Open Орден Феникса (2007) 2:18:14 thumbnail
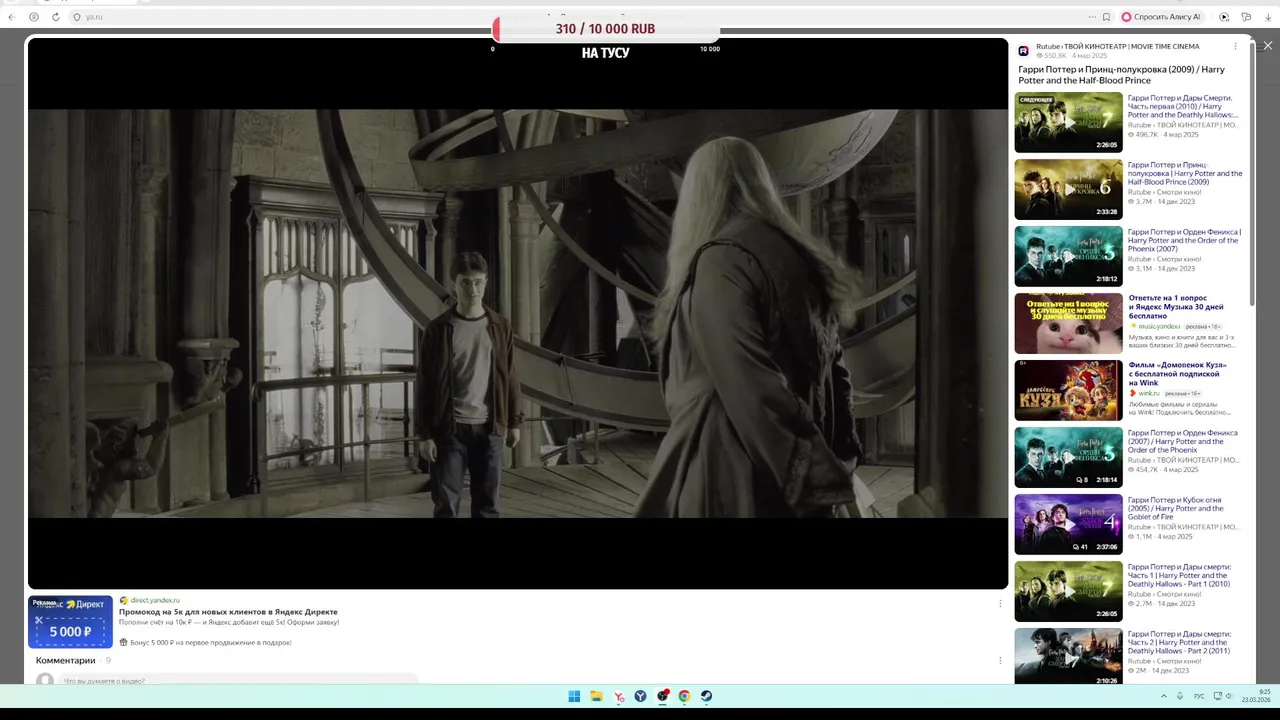 pyautogui.click(x=1068, y=457)
